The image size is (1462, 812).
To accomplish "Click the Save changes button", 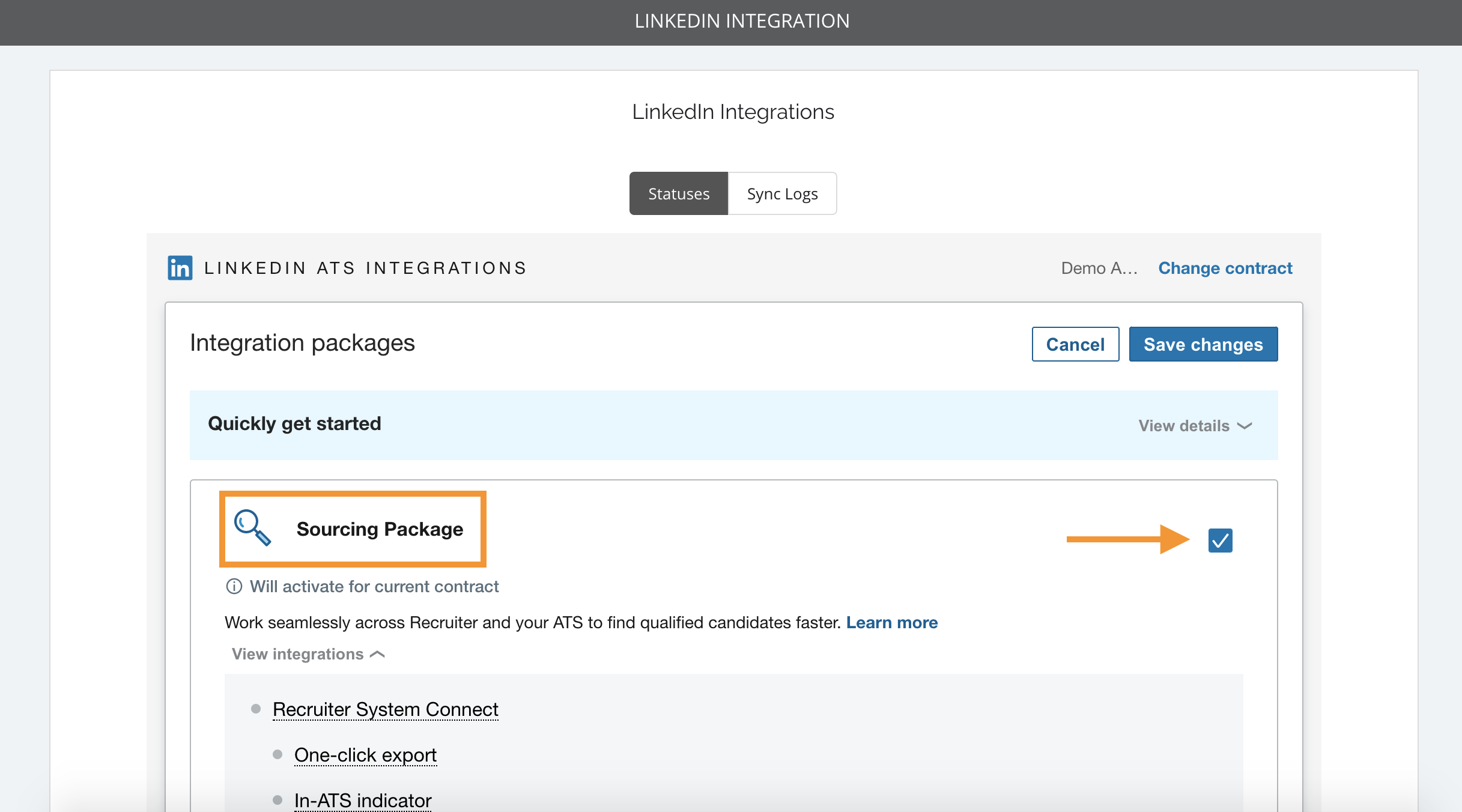I will coord(1203,344).
